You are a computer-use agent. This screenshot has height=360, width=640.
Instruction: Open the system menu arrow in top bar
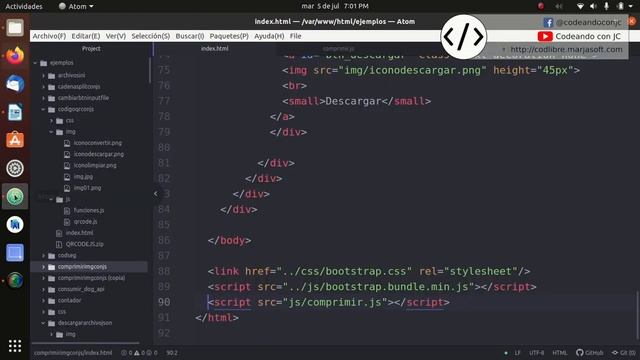tap(631, 6)
